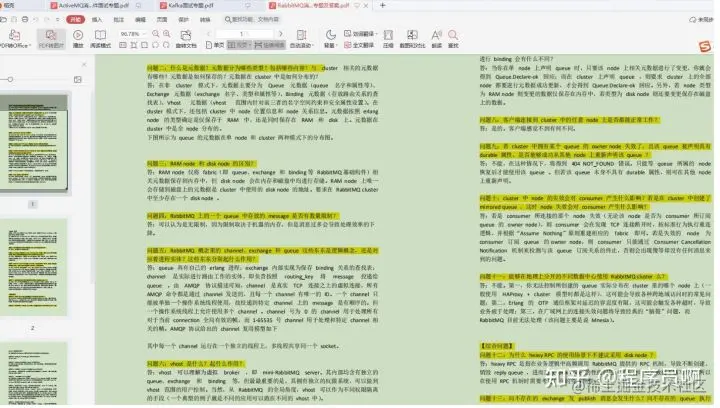The height and width of the screenshot is (408, 720).
Task: Go to previous page arrow
Action: tap(208, 34)
